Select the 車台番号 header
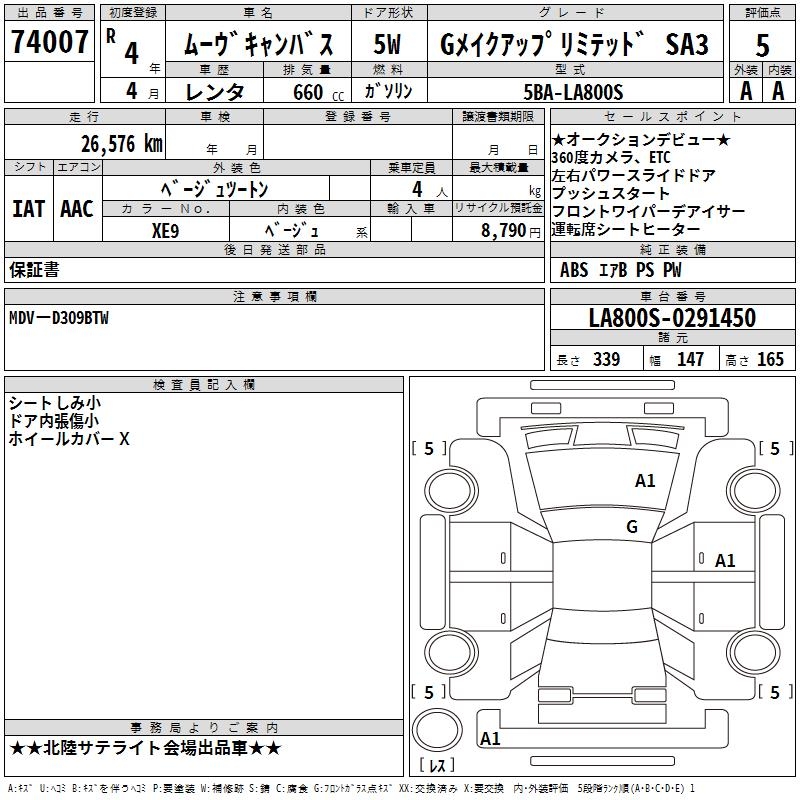 [x=672, y=296]
